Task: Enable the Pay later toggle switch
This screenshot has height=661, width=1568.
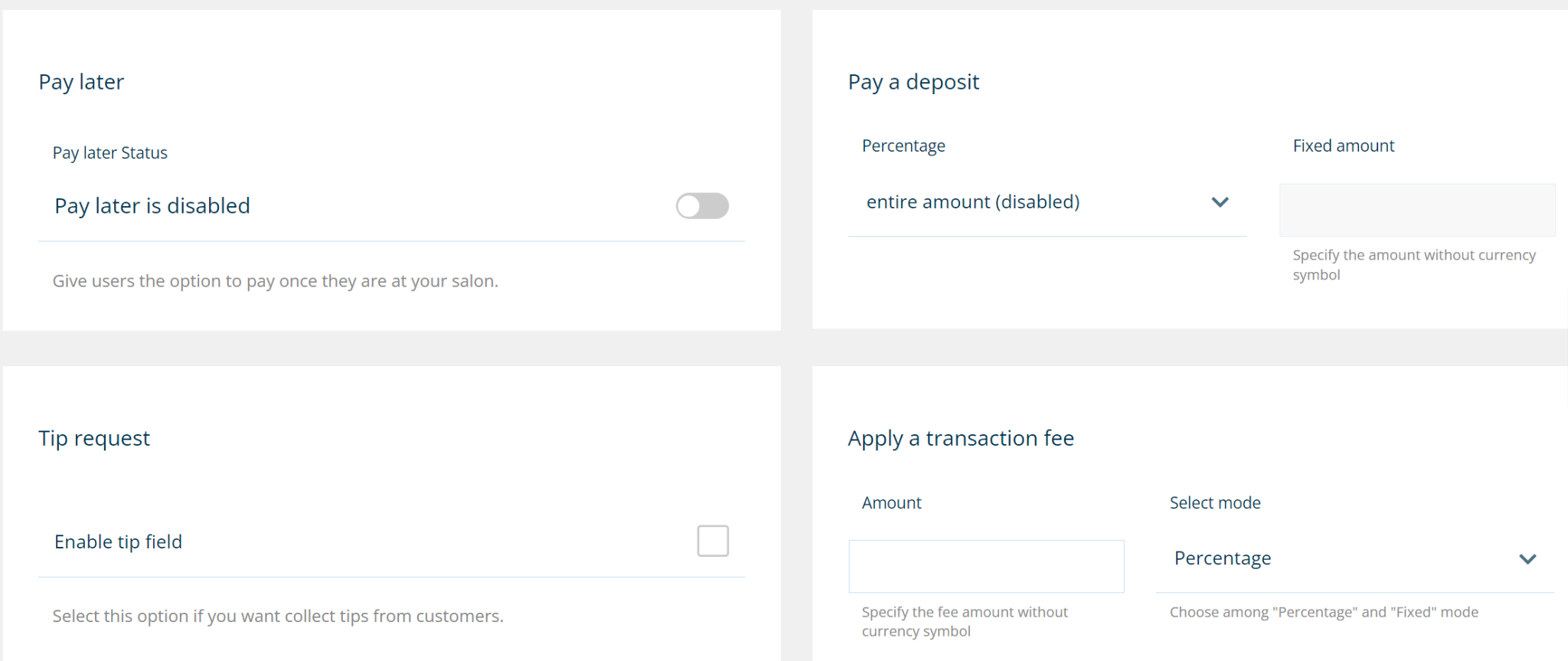Action: tap(702, 206)
